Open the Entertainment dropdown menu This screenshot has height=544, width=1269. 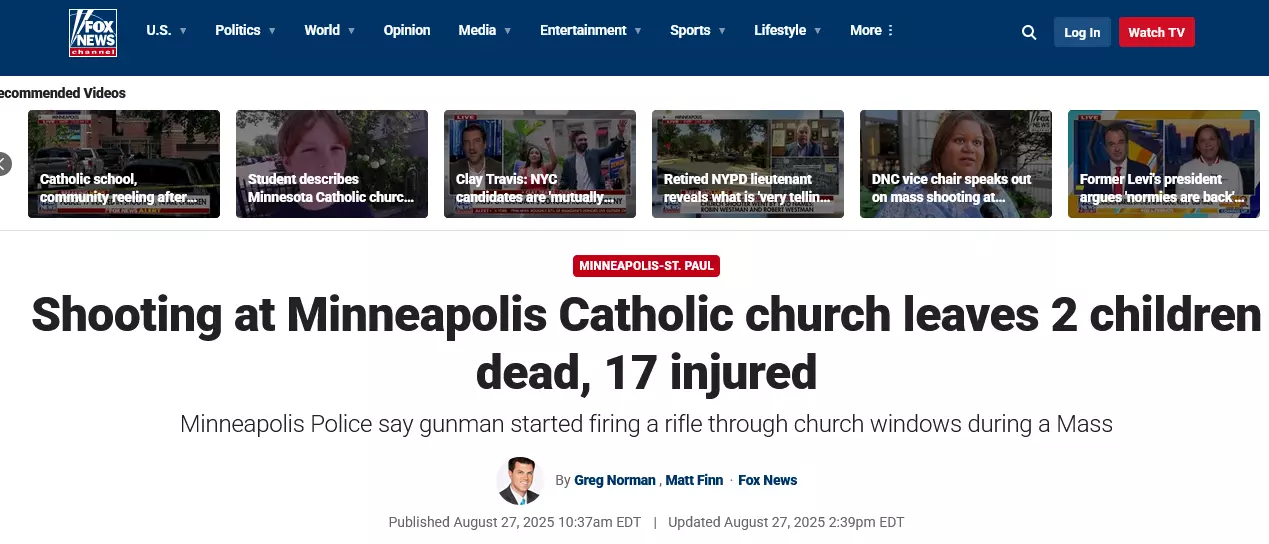[x=590, y=31]
